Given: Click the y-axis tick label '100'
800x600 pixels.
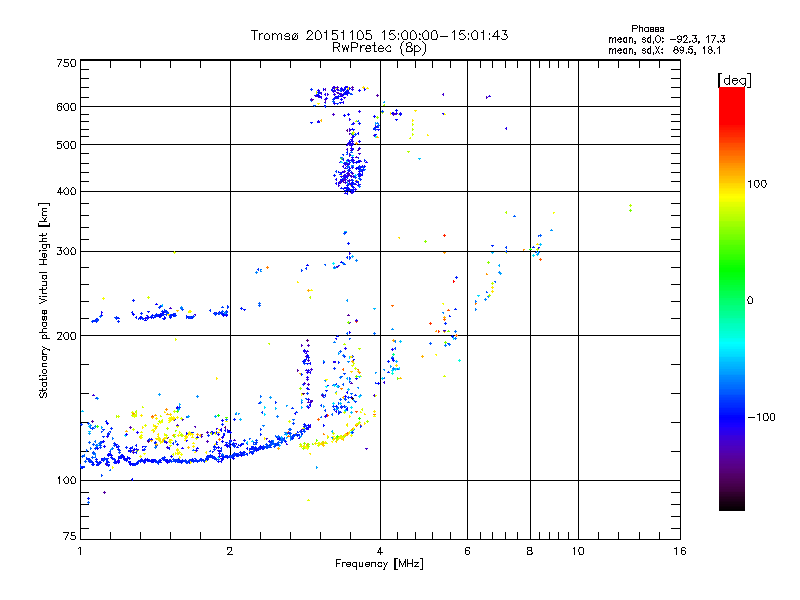Looking at the screenshot, I should [x=66, y=481].
